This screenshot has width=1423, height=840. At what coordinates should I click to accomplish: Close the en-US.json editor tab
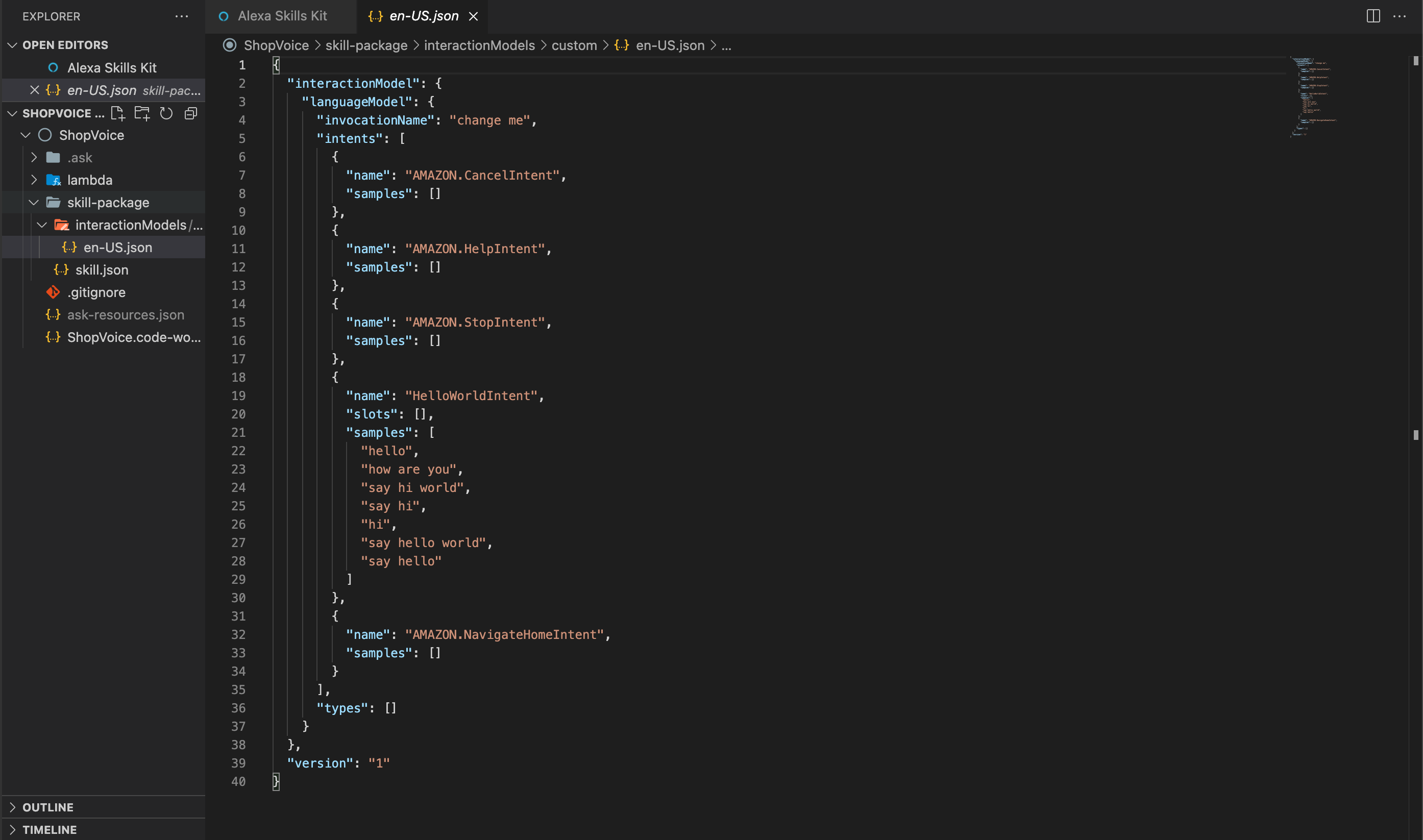coord(474,16)
